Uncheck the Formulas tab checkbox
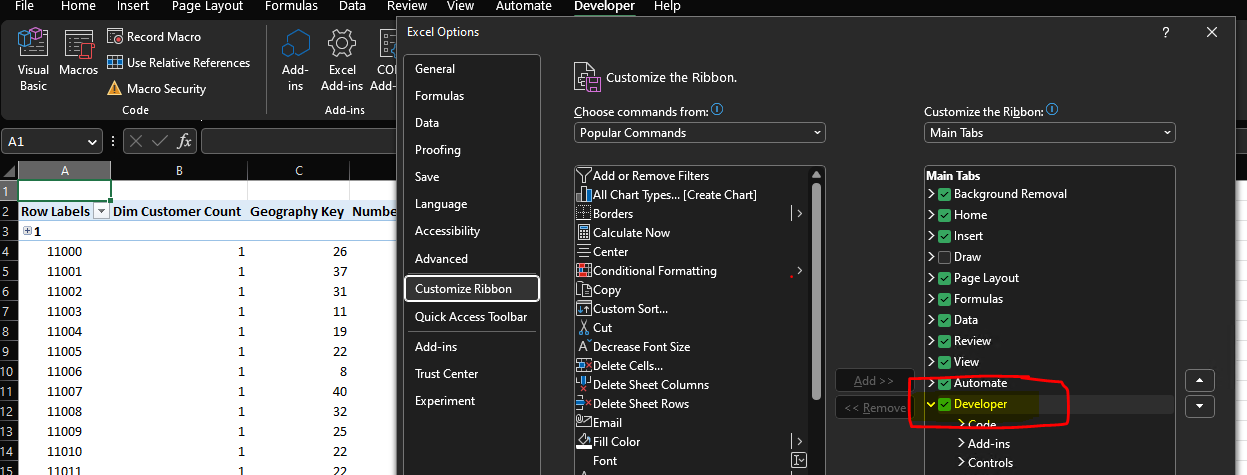This screenshot has width=1247, height=475. [944, 299]
